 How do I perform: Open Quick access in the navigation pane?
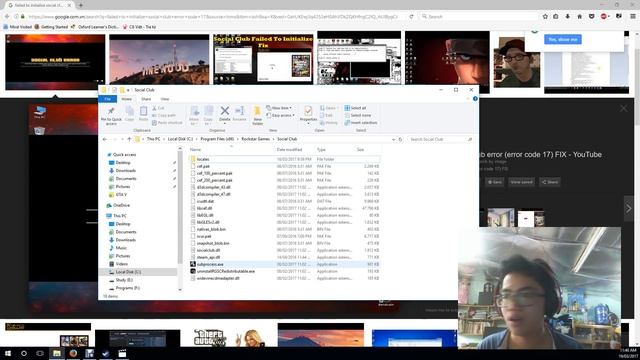tap(124, 155)
